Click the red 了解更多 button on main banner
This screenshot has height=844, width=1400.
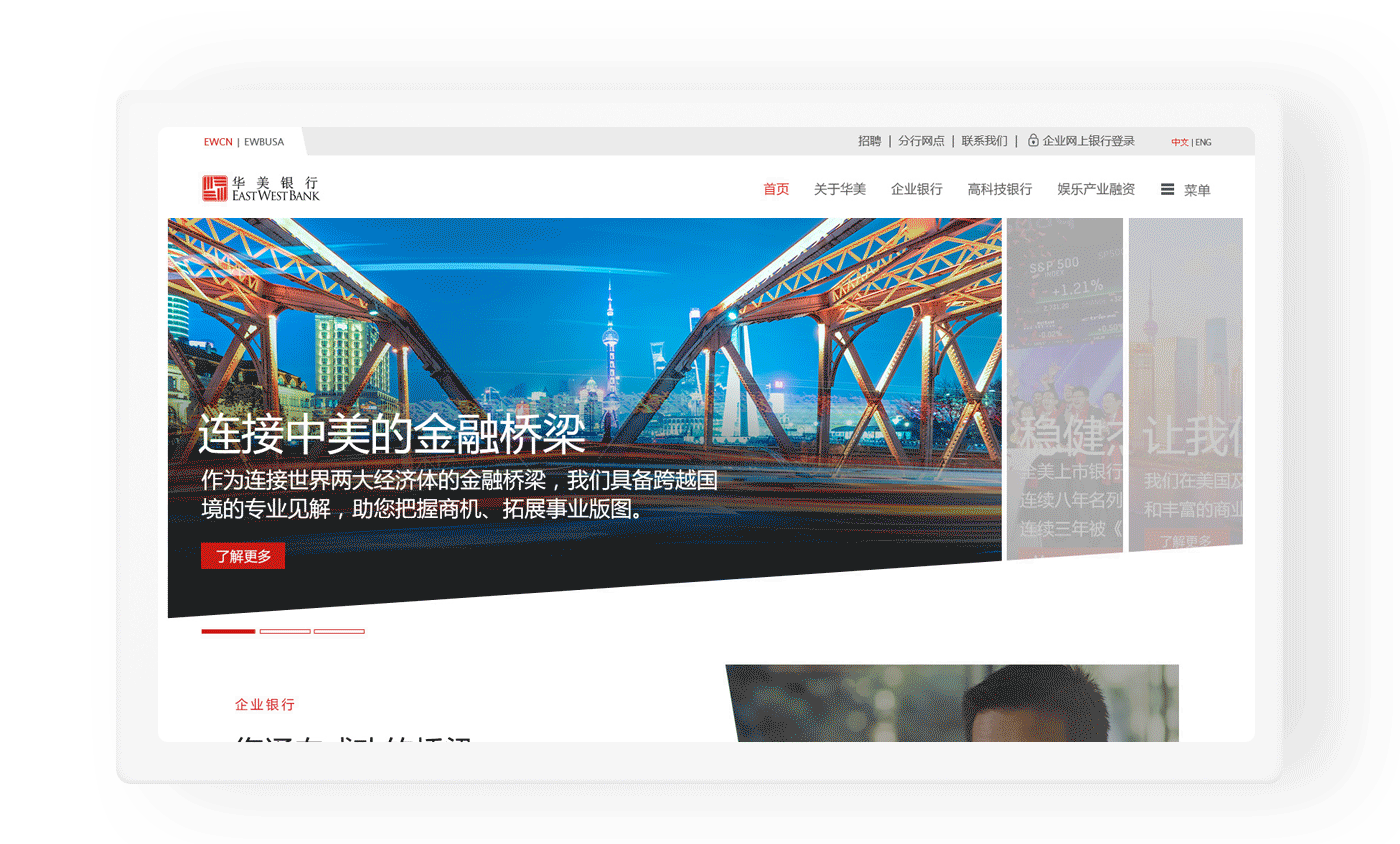[243, 556]
